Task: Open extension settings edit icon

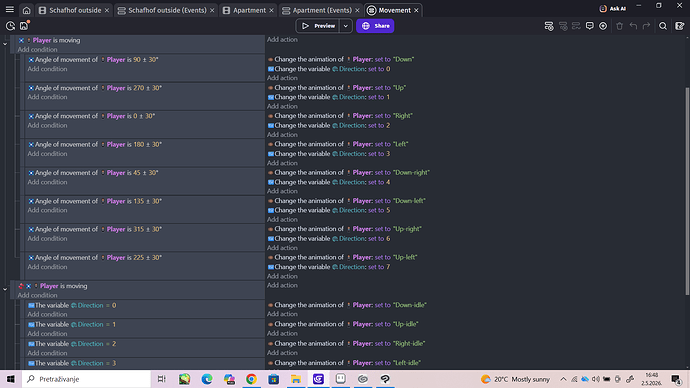Action: tap(679, 26)
